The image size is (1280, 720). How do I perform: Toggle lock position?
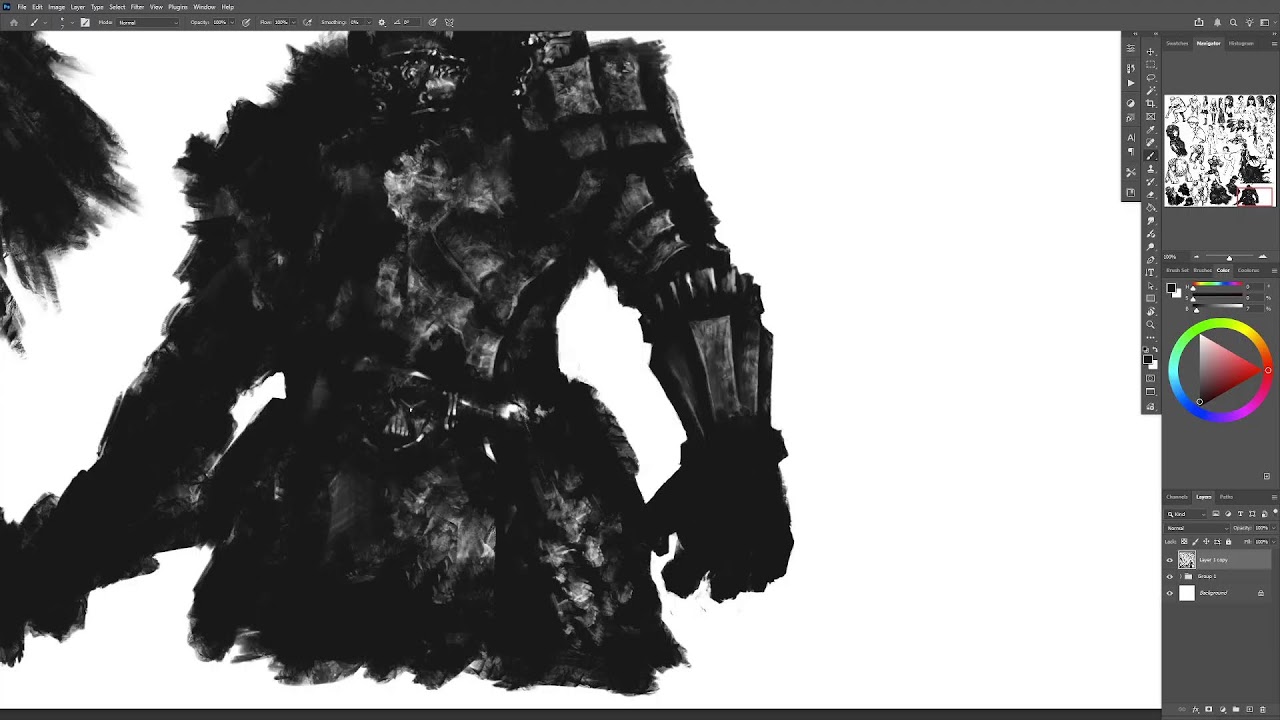coord(1206,541)
